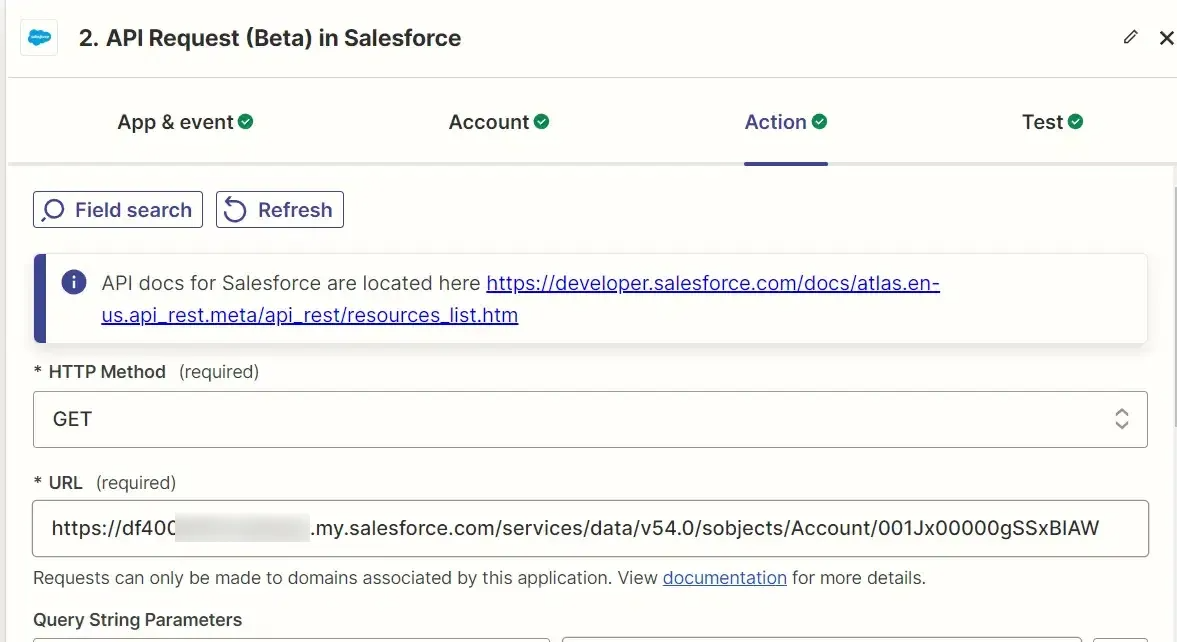Viewport: 1177px width, 642px height.
Task: Click the Refresh button
Action: [x=280, y=209]
